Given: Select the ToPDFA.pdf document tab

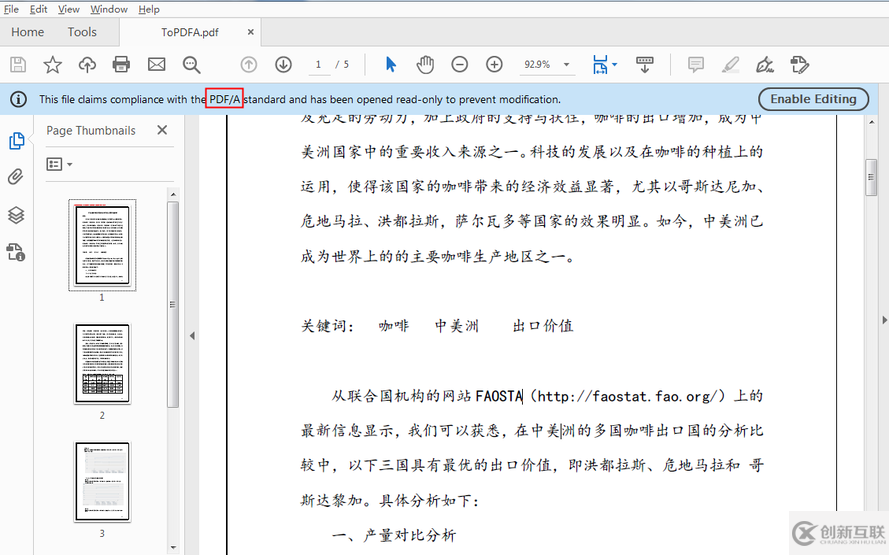Looking at the screenshot, I should tap(189, 32).
